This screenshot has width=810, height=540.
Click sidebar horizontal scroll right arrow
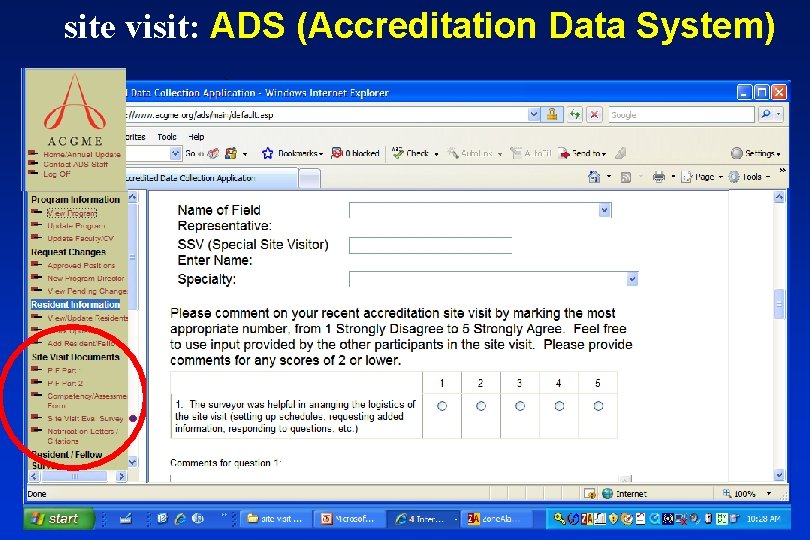click(121, 476)
